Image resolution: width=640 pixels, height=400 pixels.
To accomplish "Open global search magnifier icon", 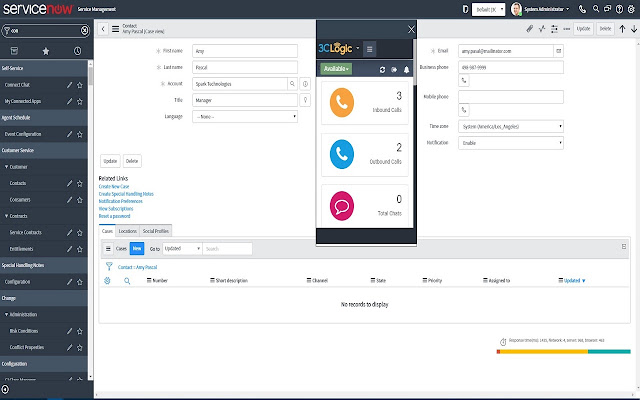I will [x=596, y=9].
